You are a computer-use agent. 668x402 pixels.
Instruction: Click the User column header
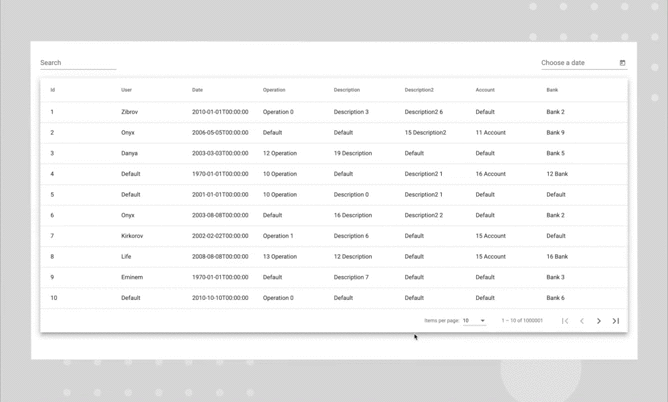coord(127,90)
